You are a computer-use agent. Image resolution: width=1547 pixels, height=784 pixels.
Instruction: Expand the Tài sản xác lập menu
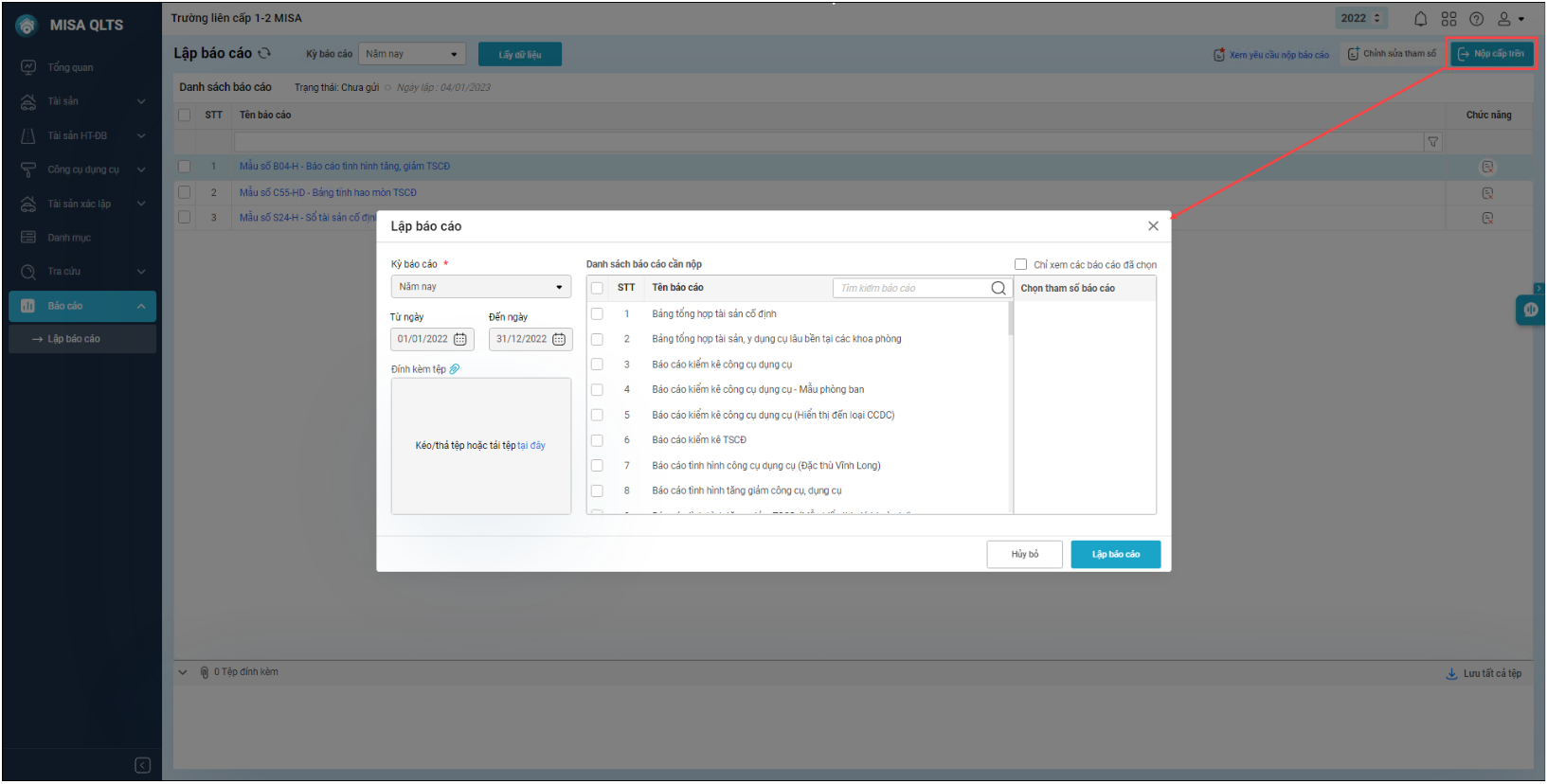click(x=141, y=204)
